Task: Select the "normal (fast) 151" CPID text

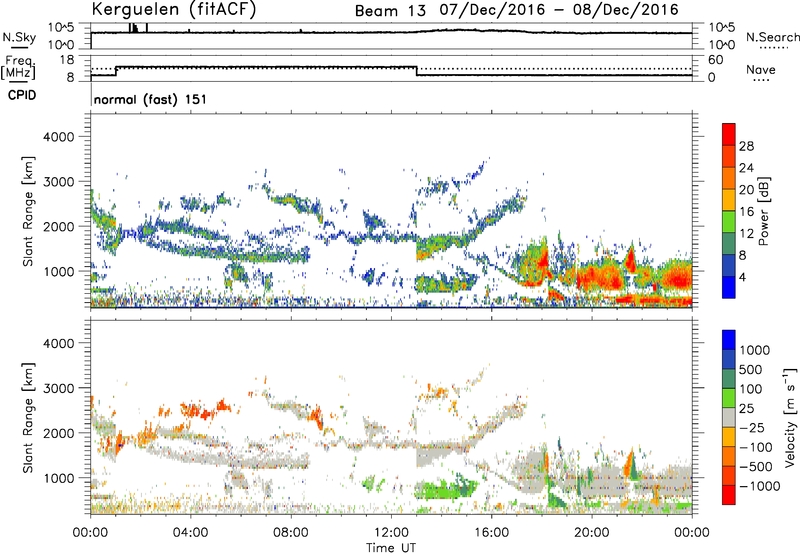Action: (x=150, y=99)
